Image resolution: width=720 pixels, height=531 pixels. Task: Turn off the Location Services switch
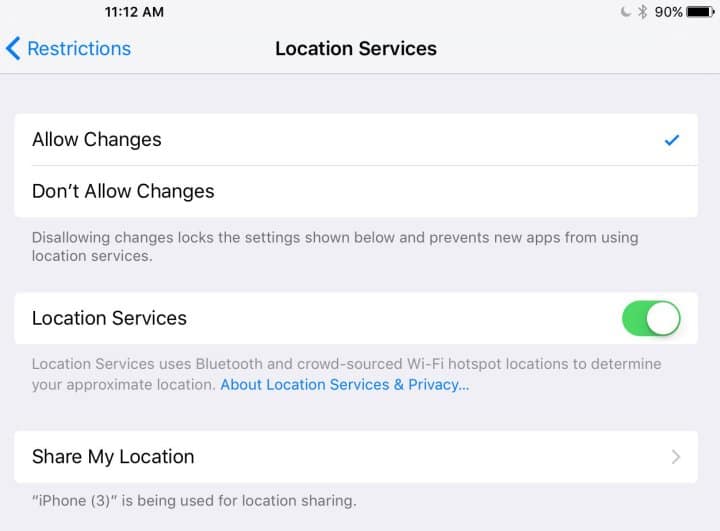(651, 318)
